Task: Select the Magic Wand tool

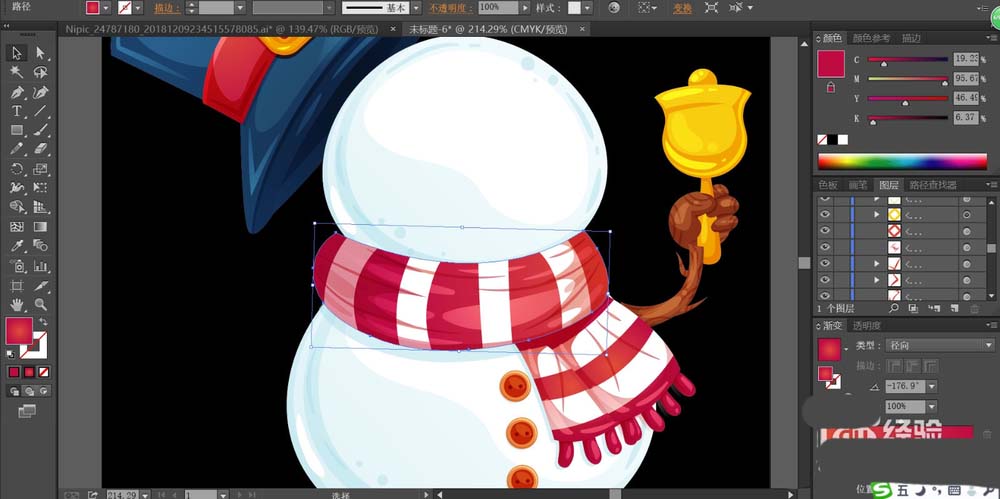Action: point(17,72)
